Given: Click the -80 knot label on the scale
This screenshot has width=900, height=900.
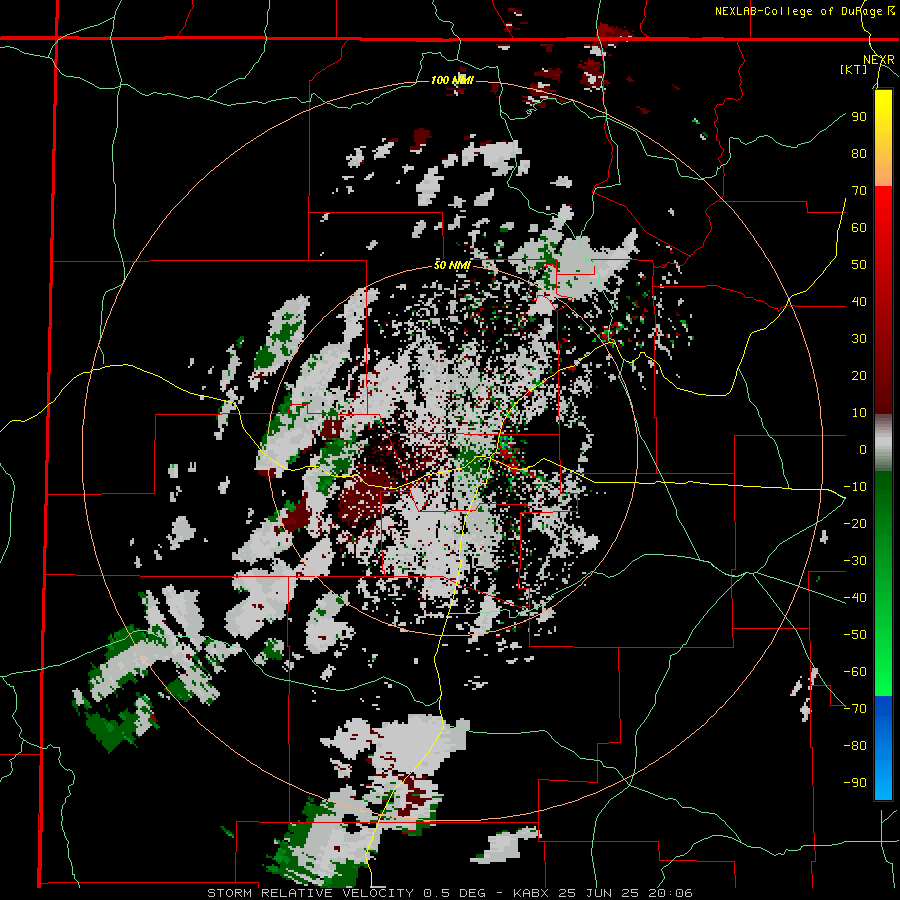Looking at the screenshot, I should [855, 746].
